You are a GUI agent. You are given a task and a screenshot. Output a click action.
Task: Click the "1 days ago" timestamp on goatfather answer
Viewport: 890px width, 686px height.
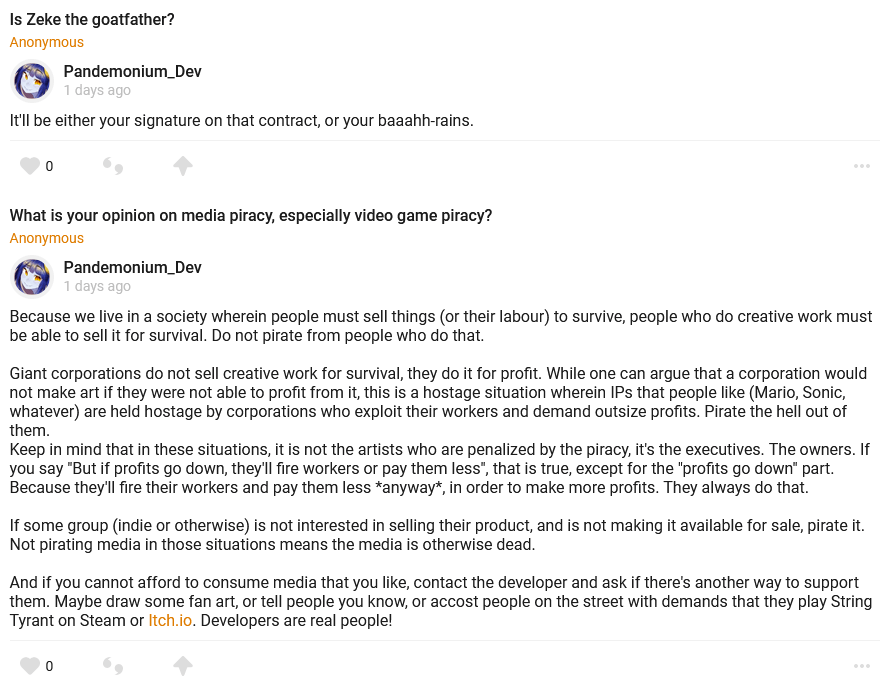pyautogui.click(x=97, y=90)
